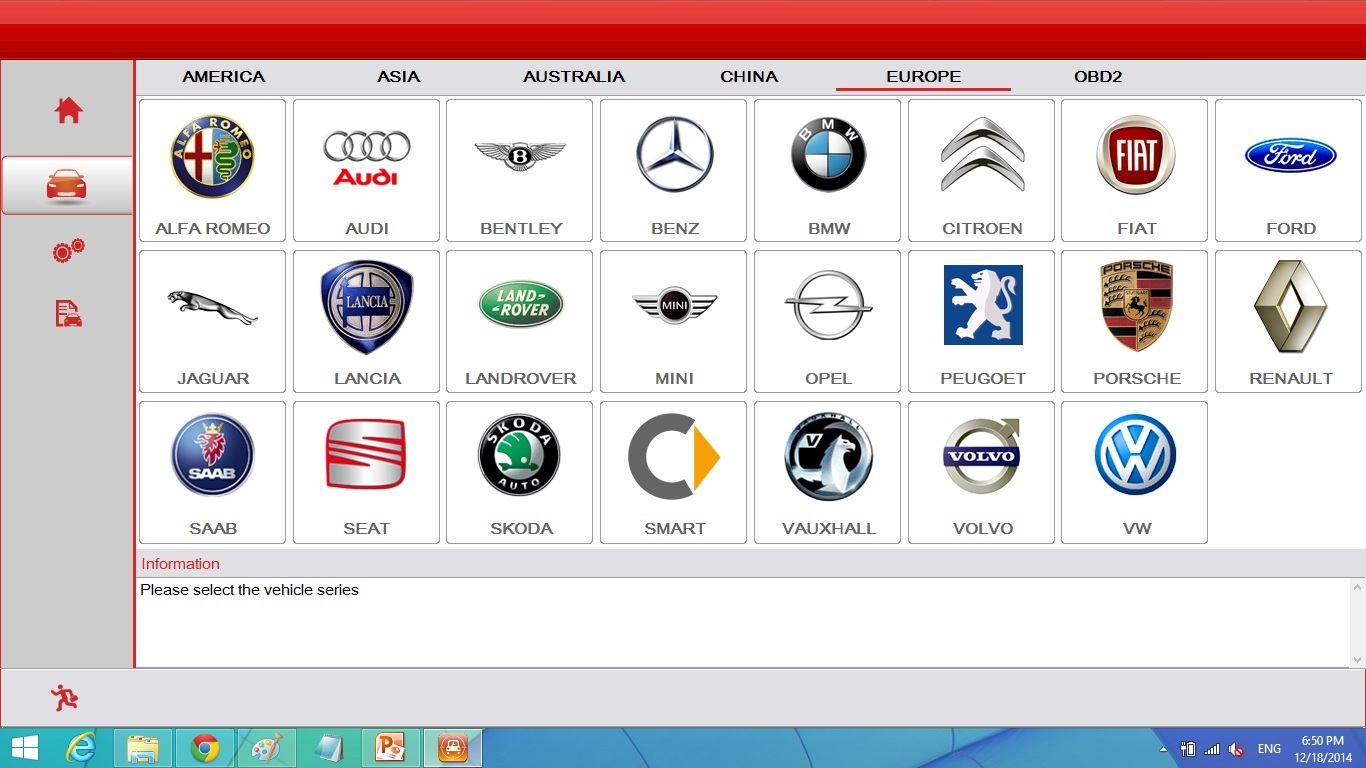Select the Saab brand logo

pyautogui.click(x=213, y=456)
